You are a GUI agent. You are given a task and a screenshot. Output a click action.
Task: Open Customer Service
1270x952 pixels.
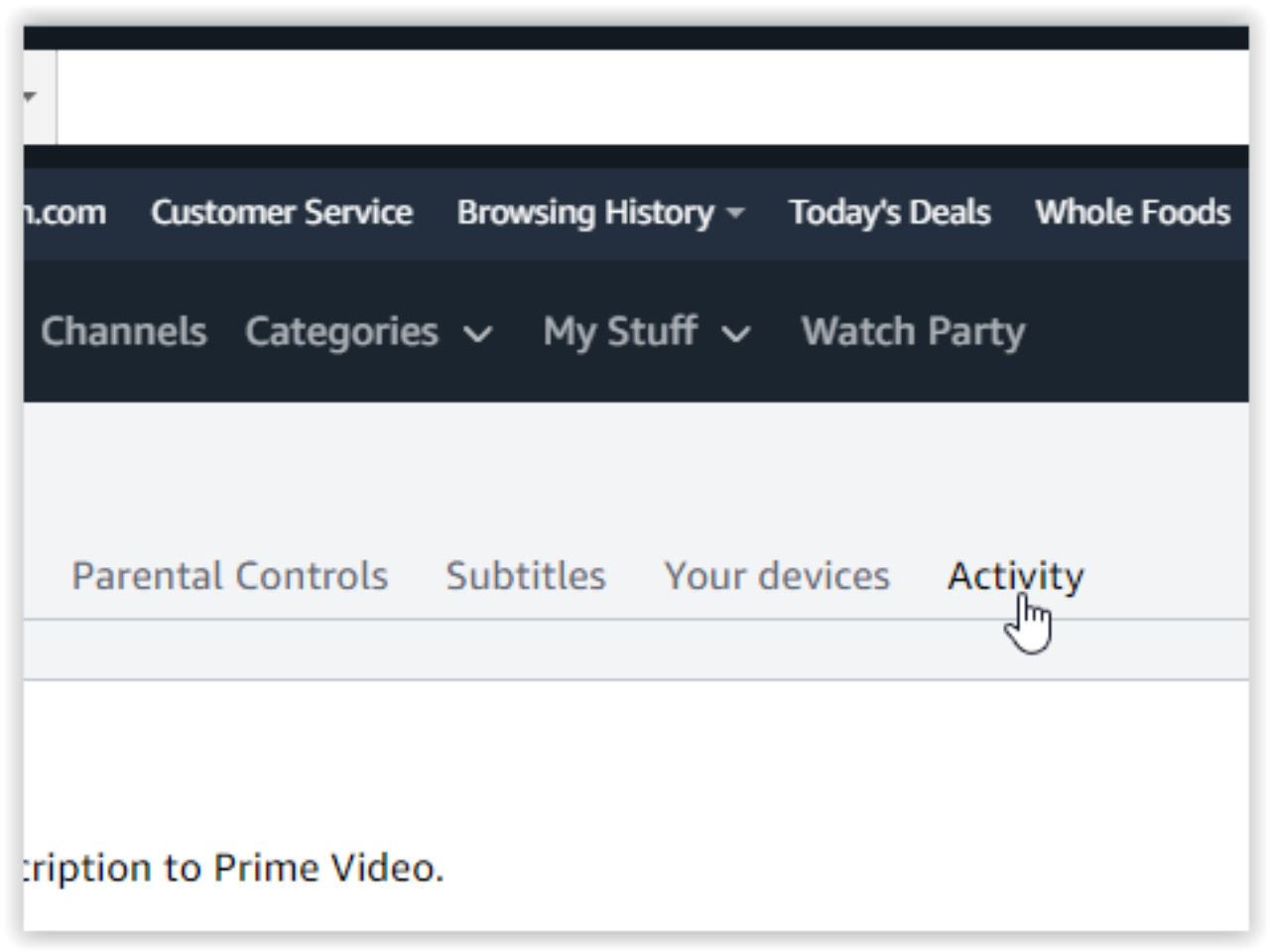(x=282, y=211)
